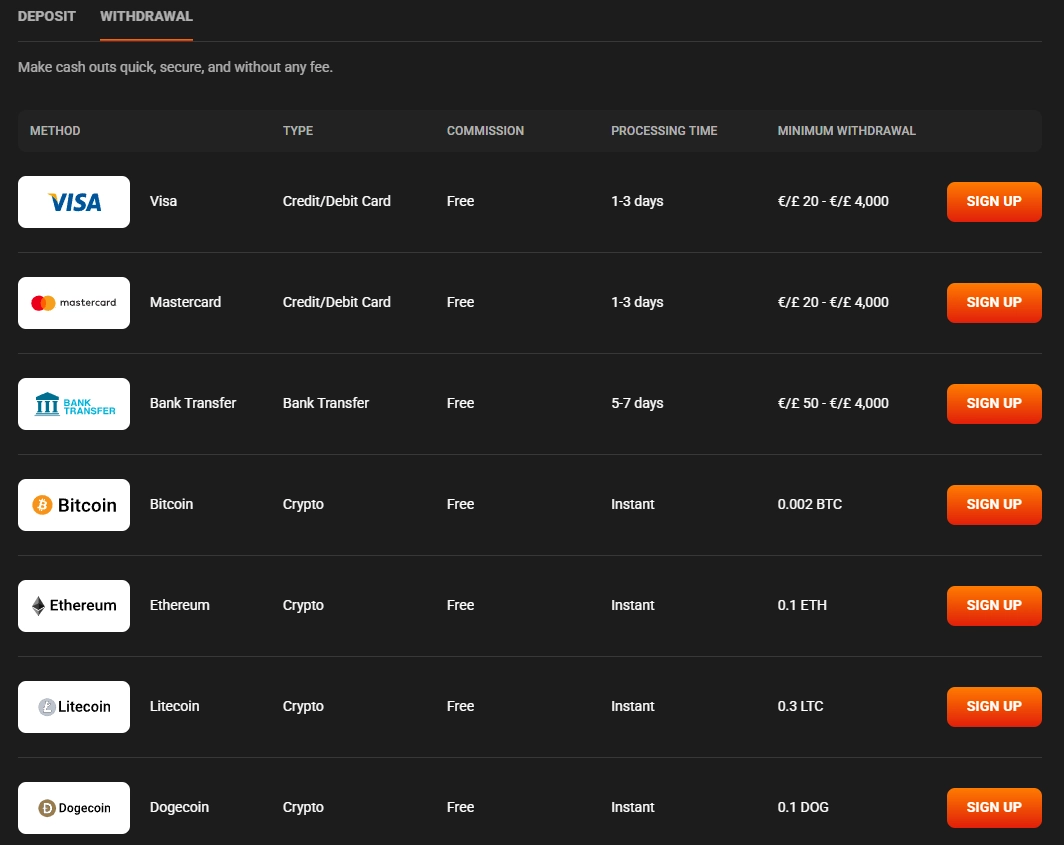Viewport: 1064px width, 845px height.
Task: Click the Bitcoin method name text
Action: [x=171, y=504]
